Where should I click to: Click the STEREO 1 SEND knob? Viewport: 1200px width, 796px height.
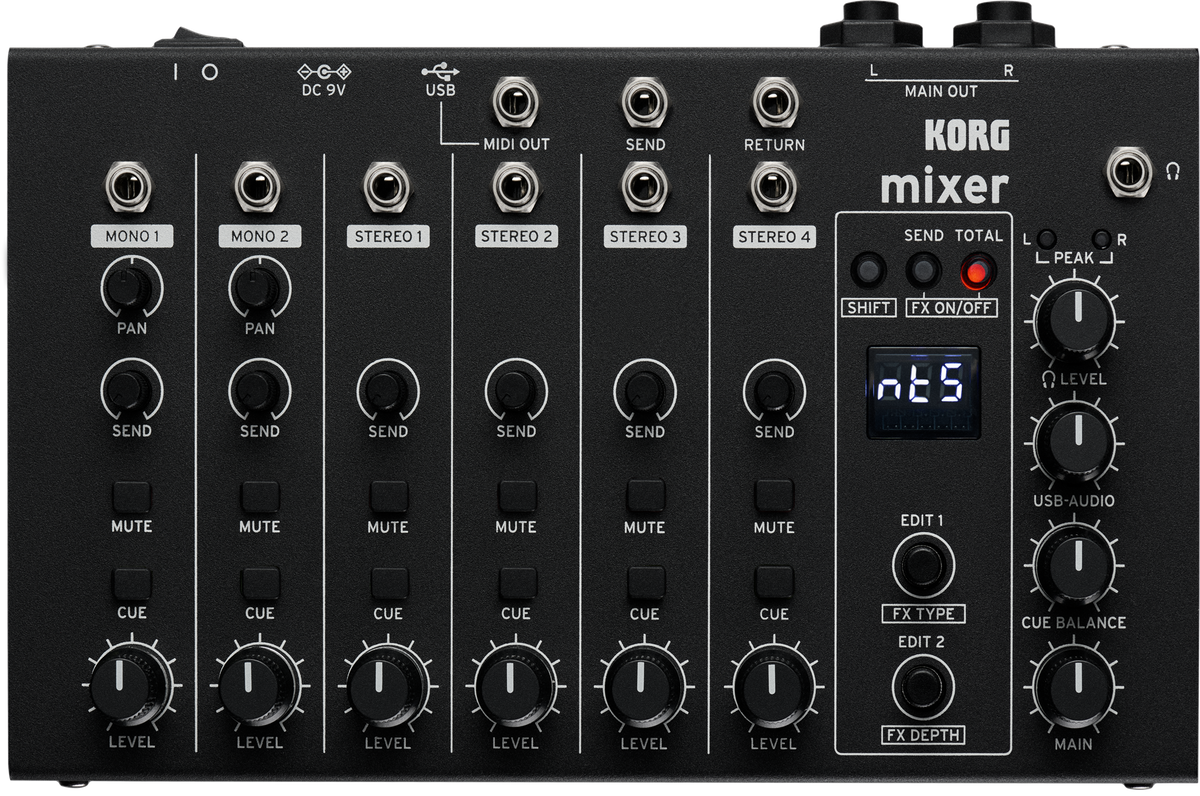[388, 390]
